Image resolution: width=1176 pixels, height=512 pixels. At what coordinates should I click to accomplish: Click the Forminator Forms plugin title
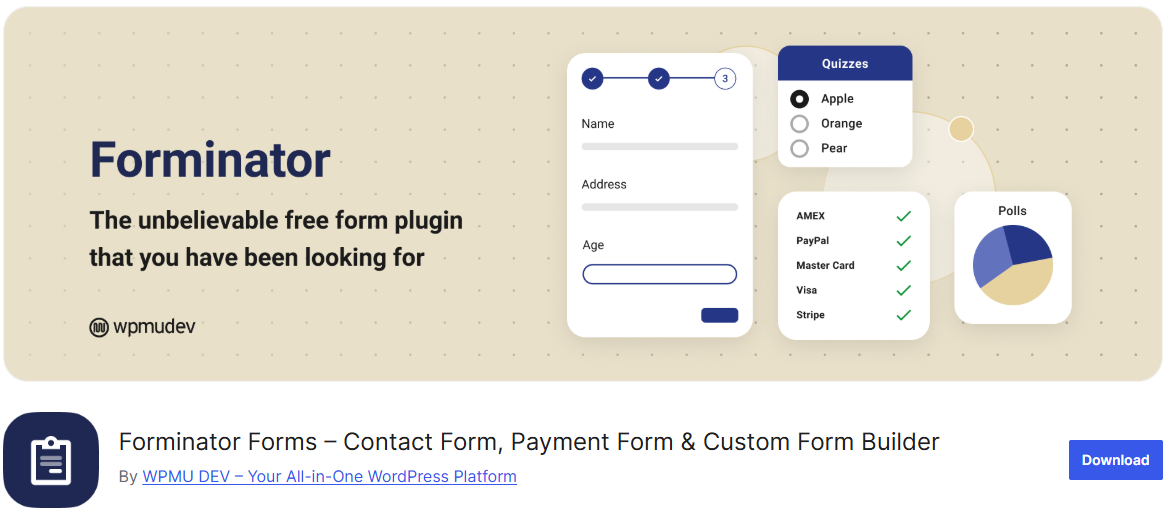[x=529, y=442]
